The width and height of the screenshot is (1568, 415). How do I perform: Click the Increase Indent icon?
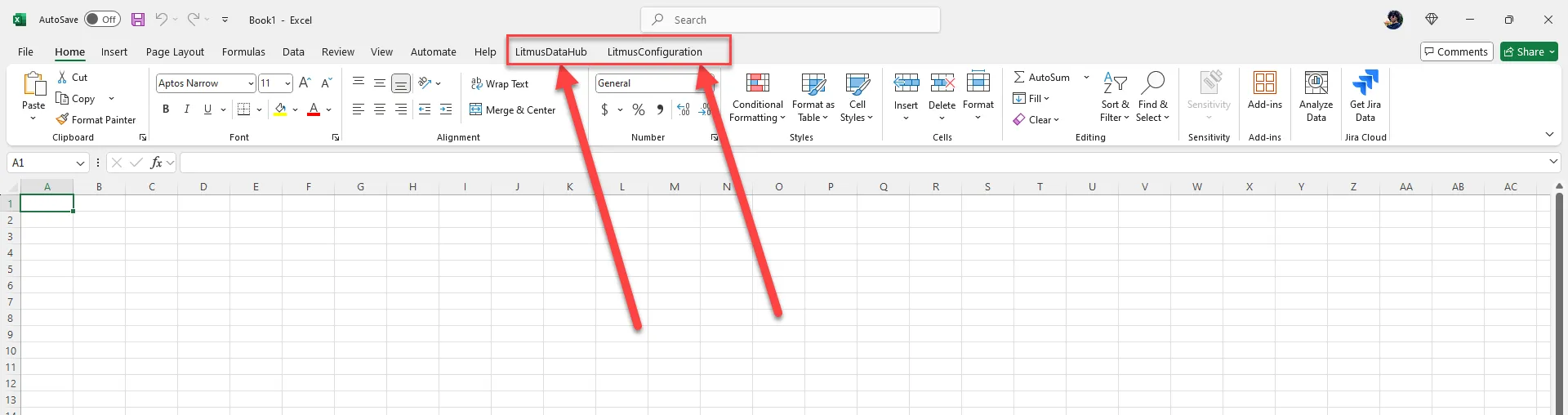(x=446, y=109)
